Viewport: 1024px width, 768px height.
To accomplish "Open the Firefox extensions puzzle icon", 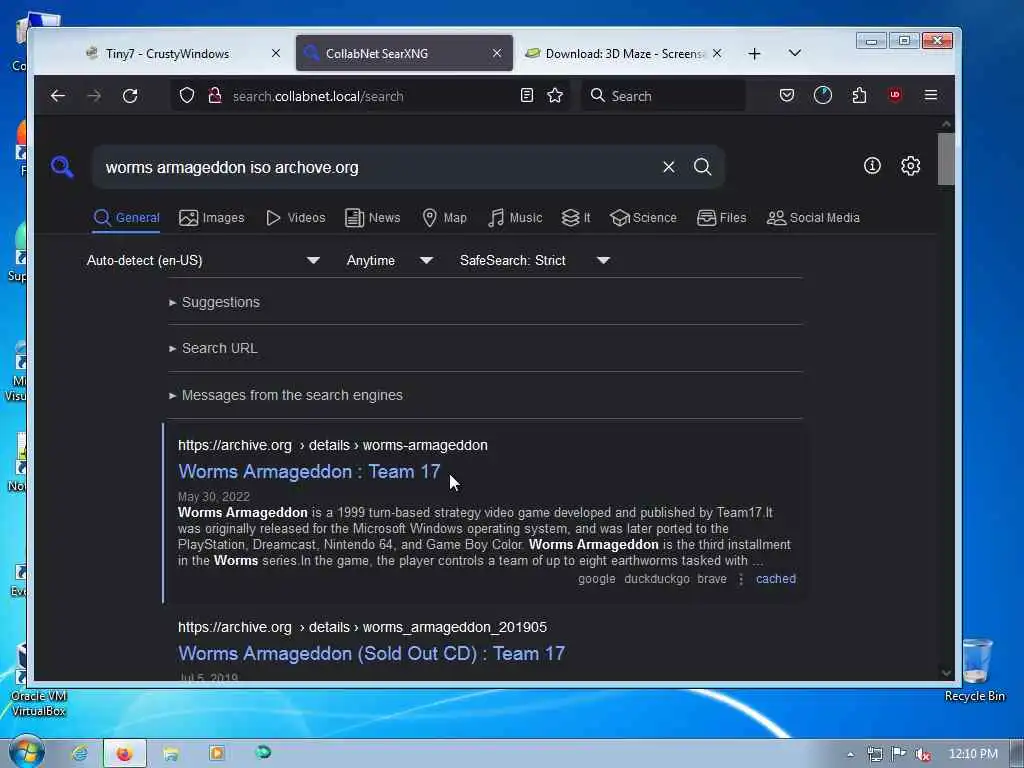I will (x=859, y=95).
